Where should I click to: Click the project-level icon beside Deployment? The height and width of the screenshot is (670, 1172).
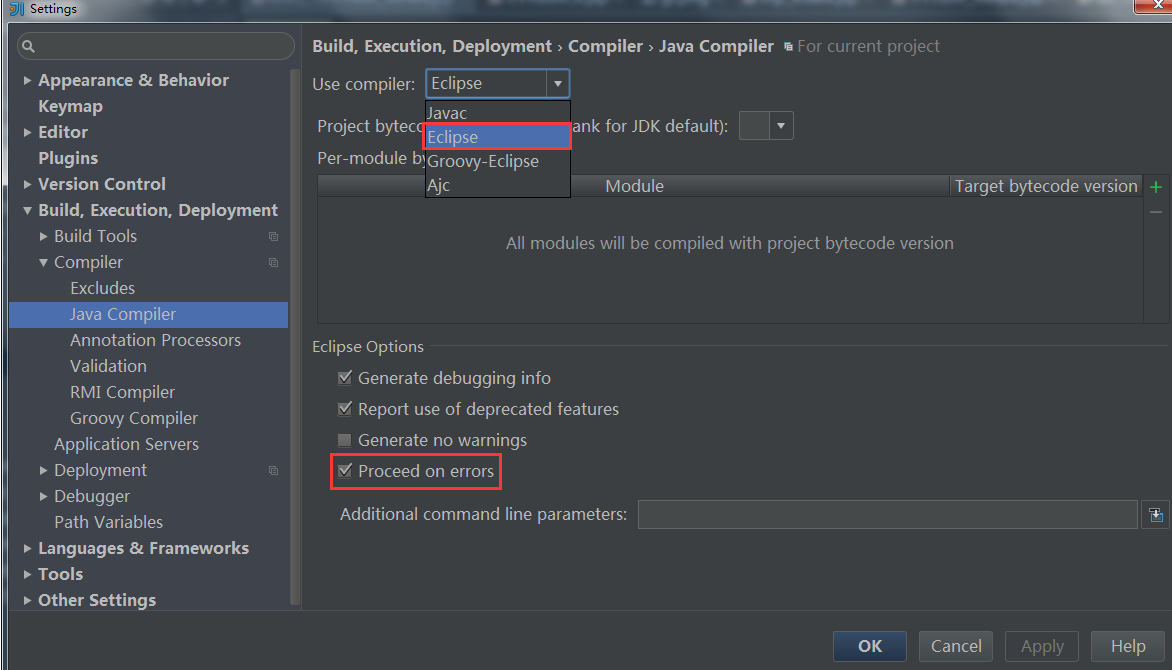[273, 471]
